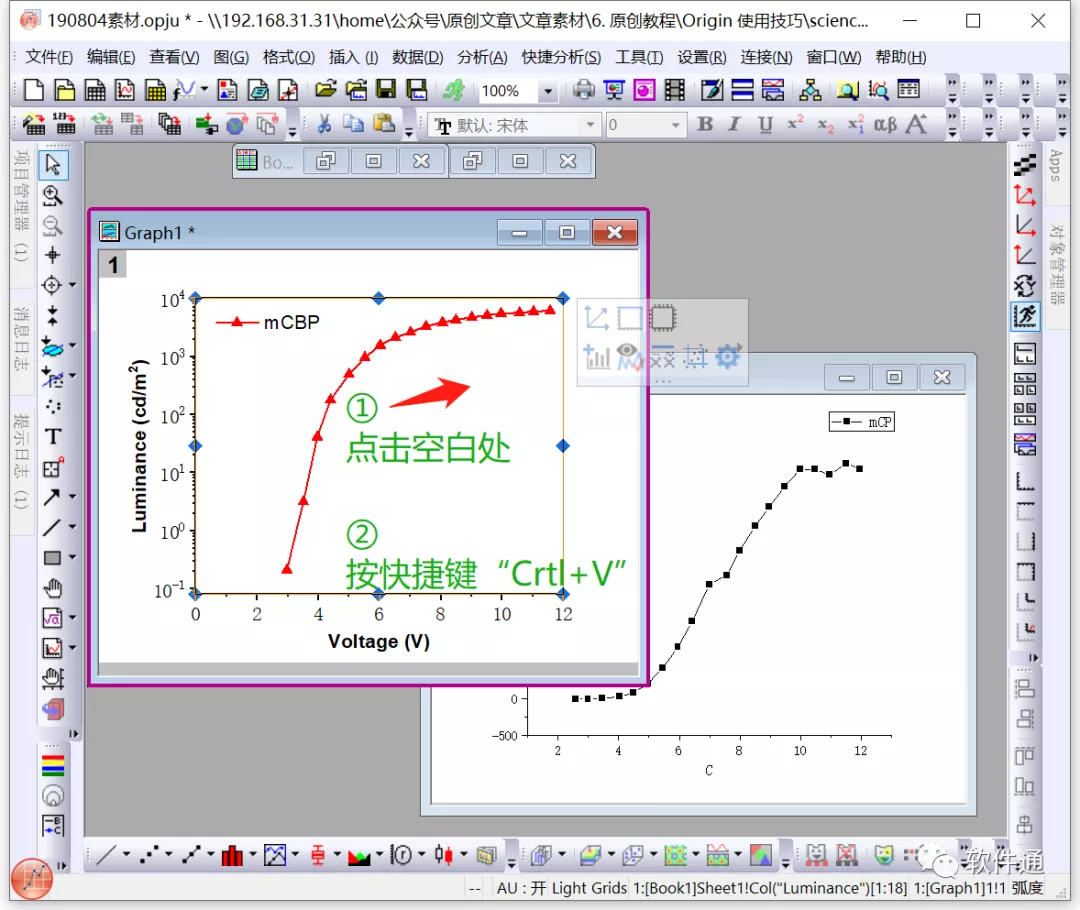Click the Open file icon
Image resolution: width=1080 pixels, height=910 pixels.
(325, 90)
